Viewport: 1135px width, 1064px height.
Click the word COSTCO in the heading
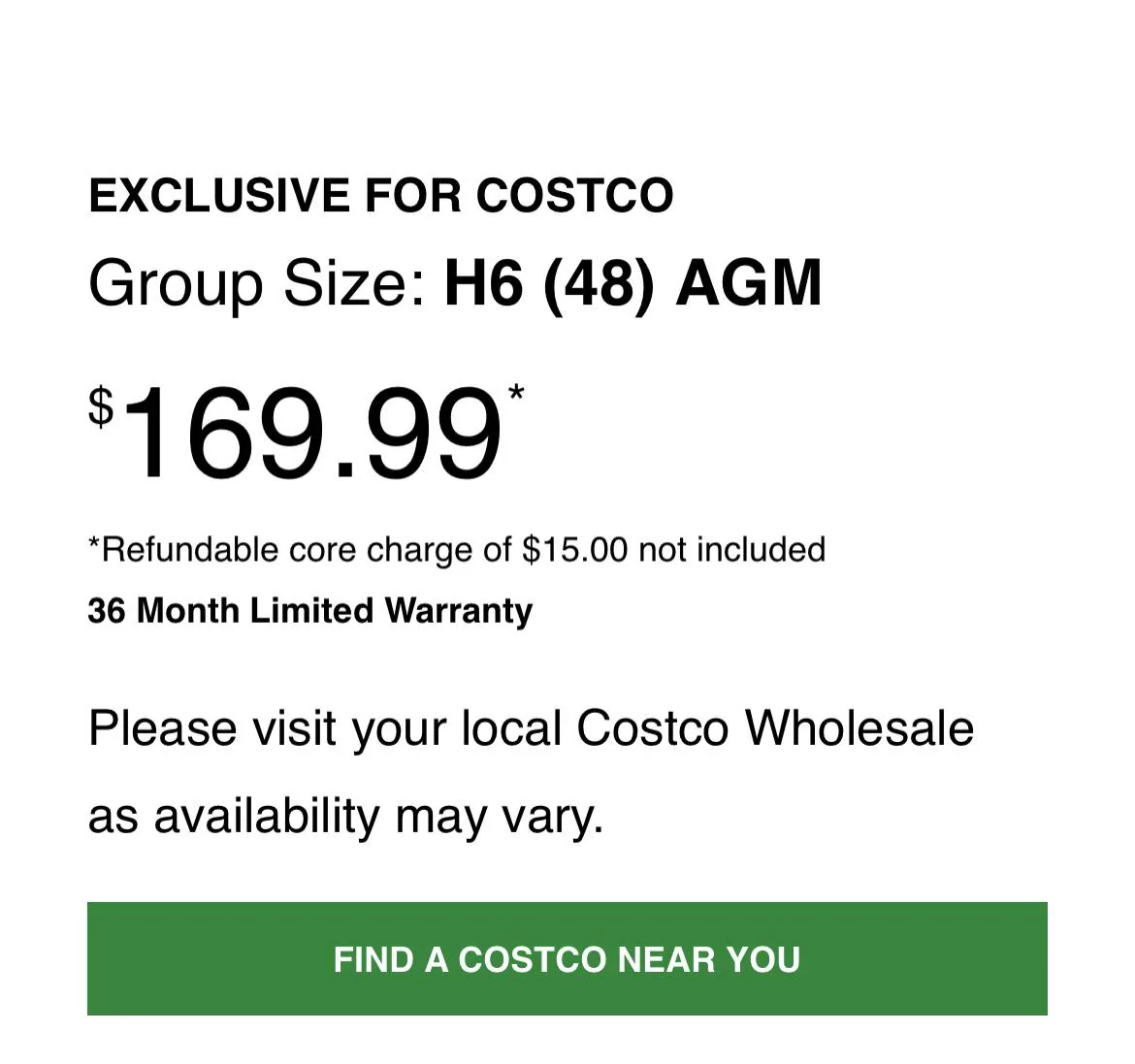coord(574,195)
